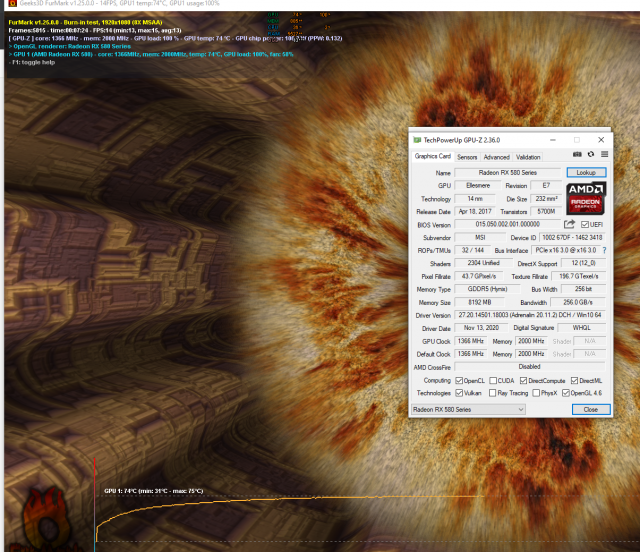Screen dimensions: 640x552
Task: Click the GPU-Z screenshot camera icon
Action: coord(577,154)
